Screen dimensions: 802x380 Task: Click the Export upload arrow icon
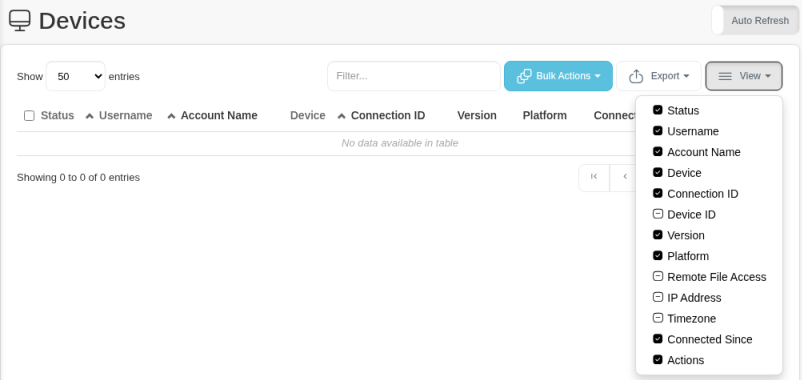pos(636,76)
